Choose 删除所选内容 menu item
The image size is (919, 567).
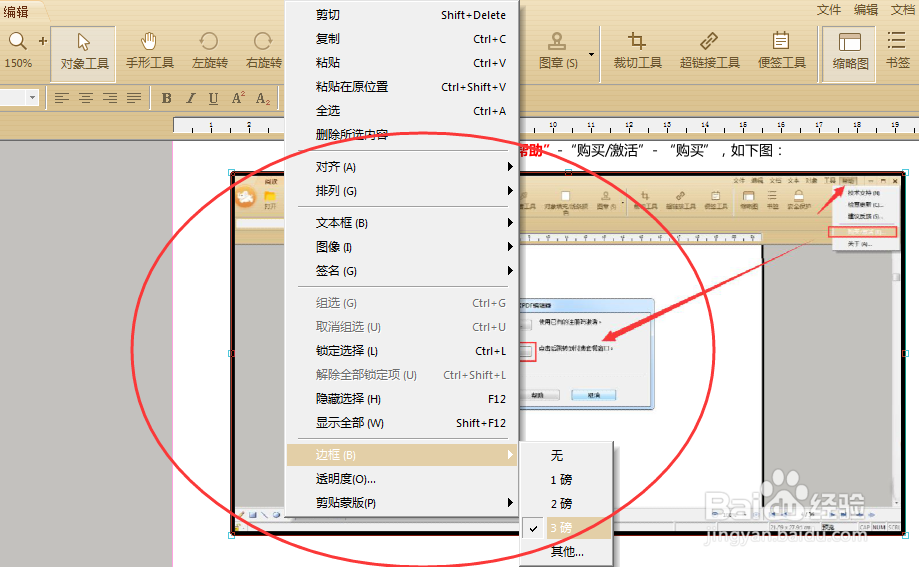[x=401, y=134]
